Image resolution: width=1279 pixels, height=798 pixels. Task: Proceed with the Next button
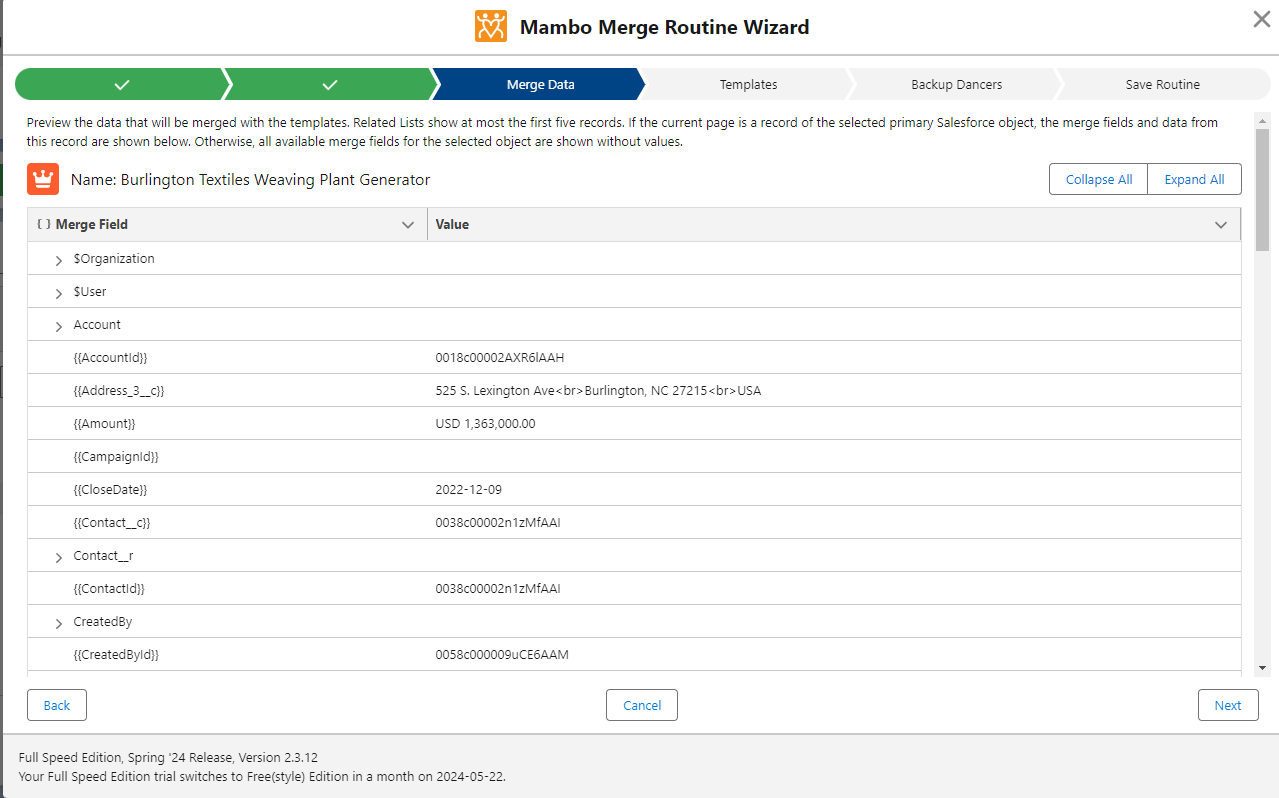tap(1228, 705)
